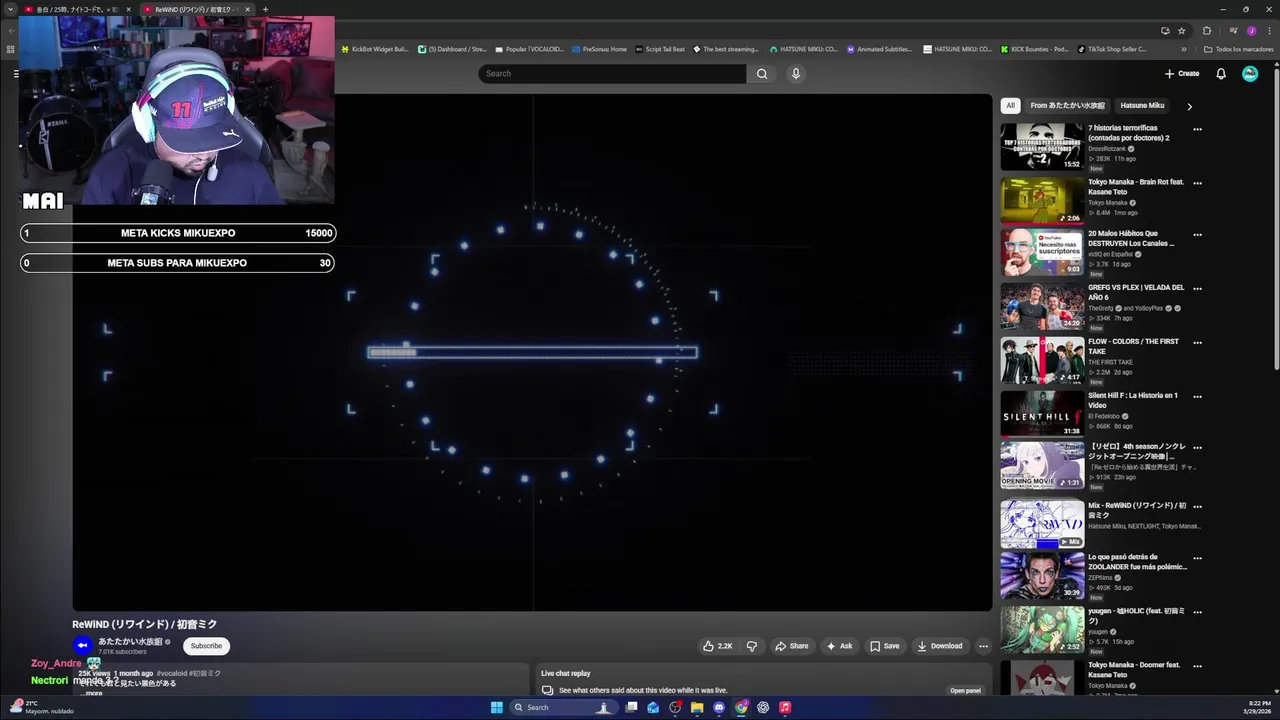The image size is (1280, 720).
Task: Open 7 historias terroríficas video thumbnail
Action: pos(1042,147)
